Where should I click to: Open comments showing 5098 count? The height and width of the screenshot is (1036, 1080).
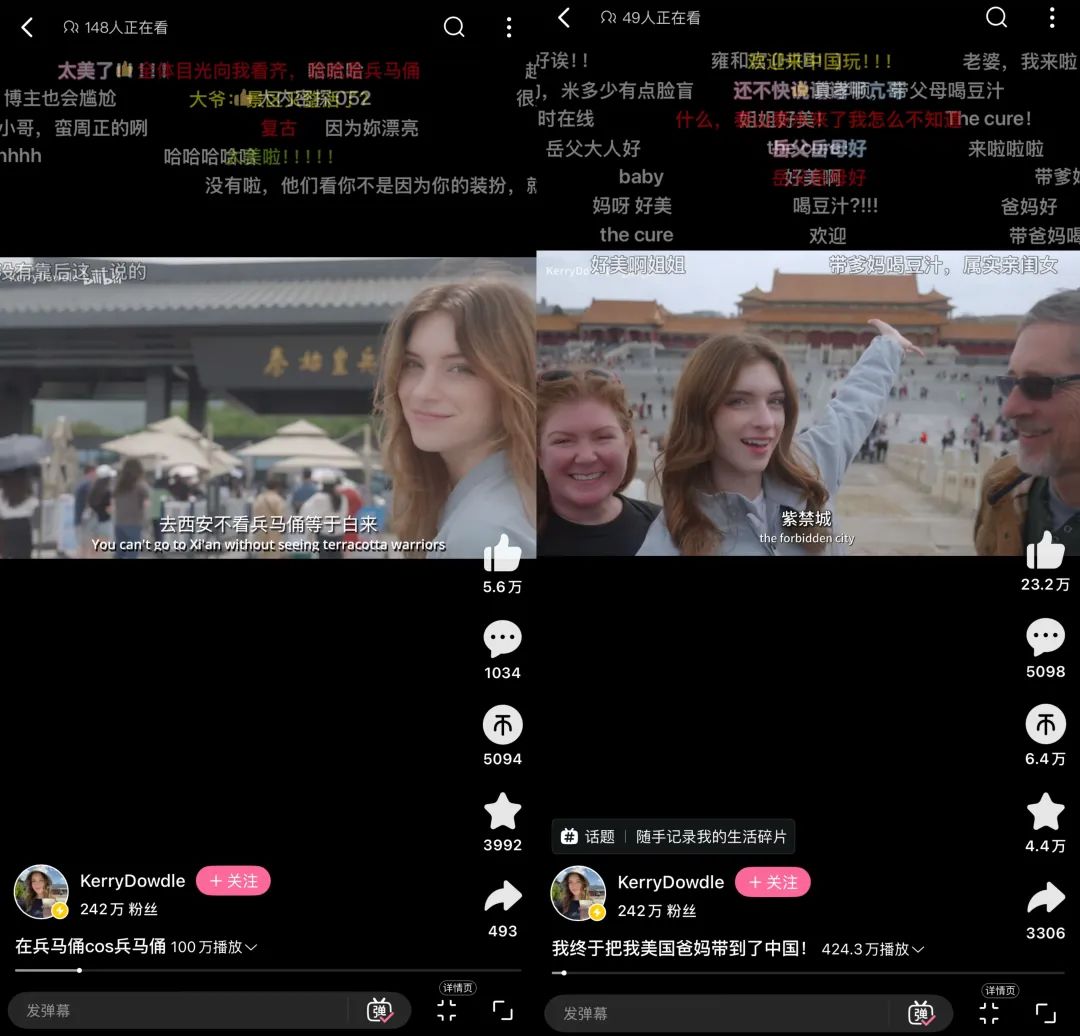tap(1045, 637)
